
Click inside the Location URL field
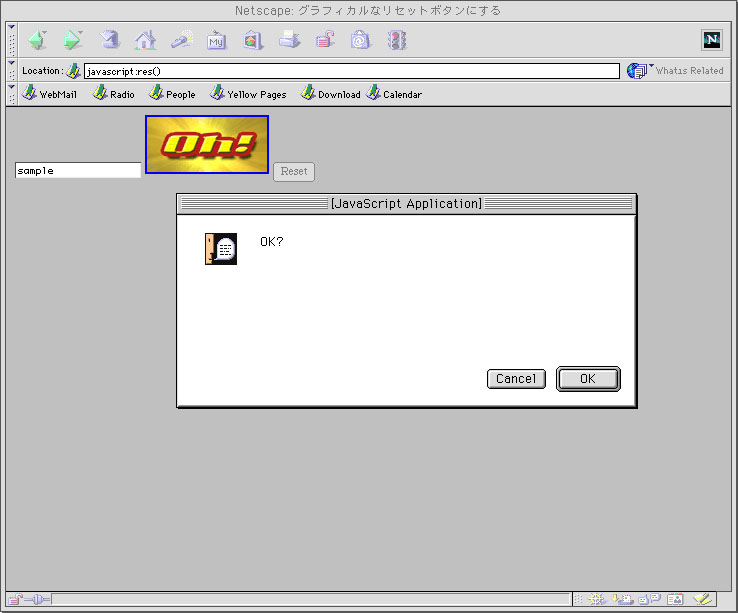pyautogui.click(x=352, y=71)
